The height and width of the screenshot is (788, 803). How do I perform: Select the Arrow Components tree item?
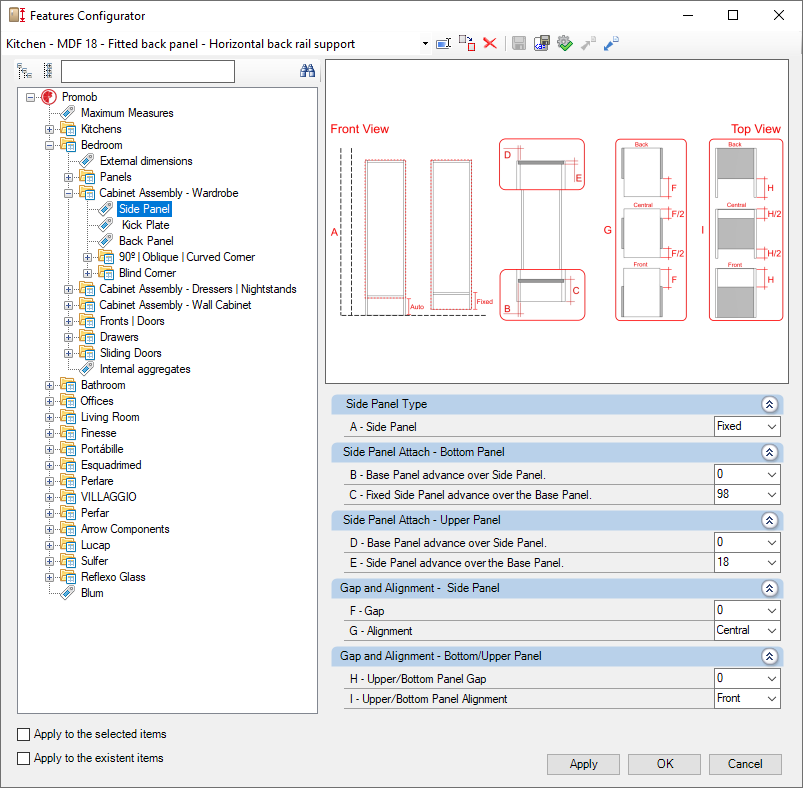(x=125, y=529)
